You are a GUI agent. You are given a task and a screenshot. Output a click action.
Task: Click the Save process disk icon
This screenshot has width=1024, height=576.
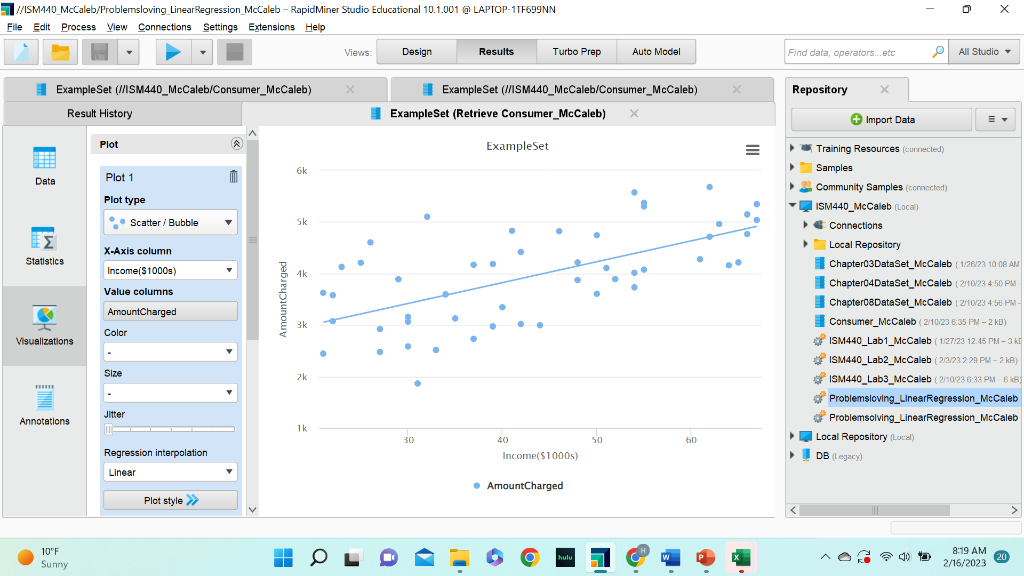100,52
